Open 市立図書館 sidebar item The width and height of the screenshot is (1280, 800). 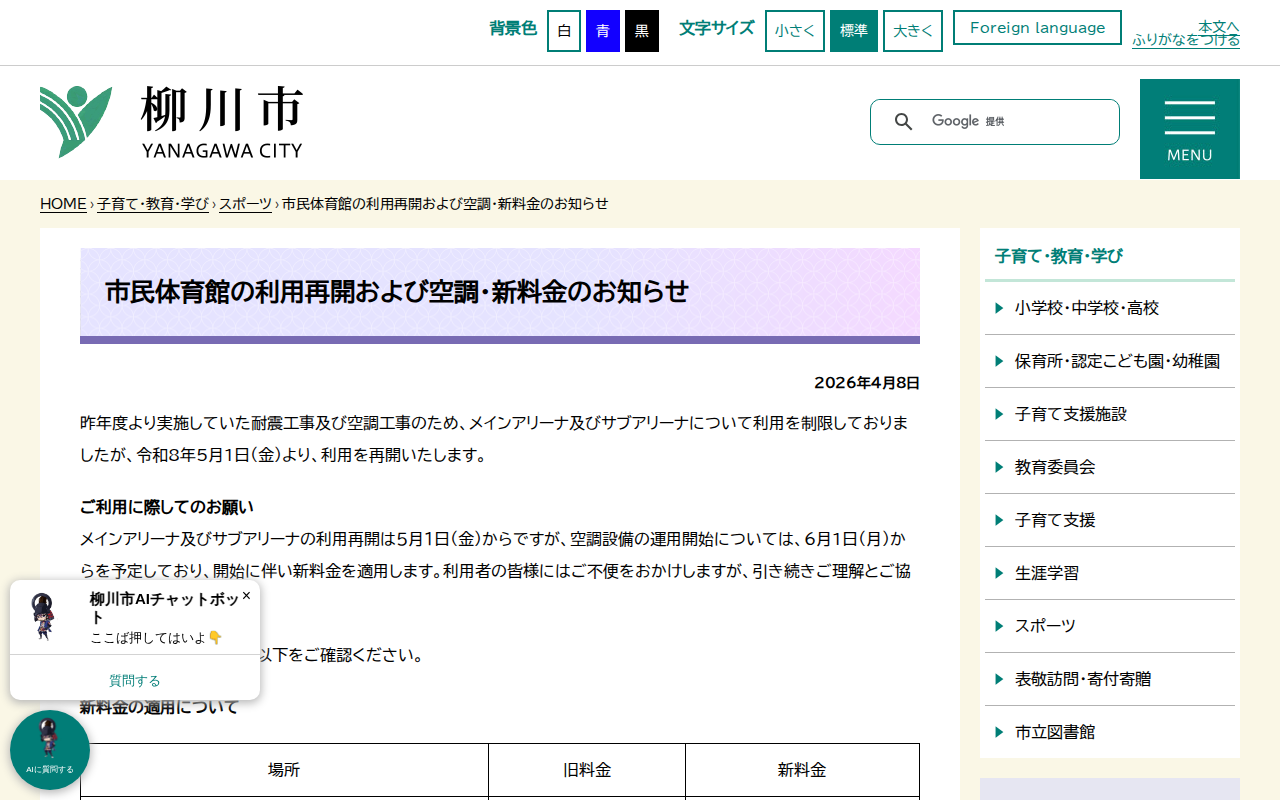coord(1110,732)
